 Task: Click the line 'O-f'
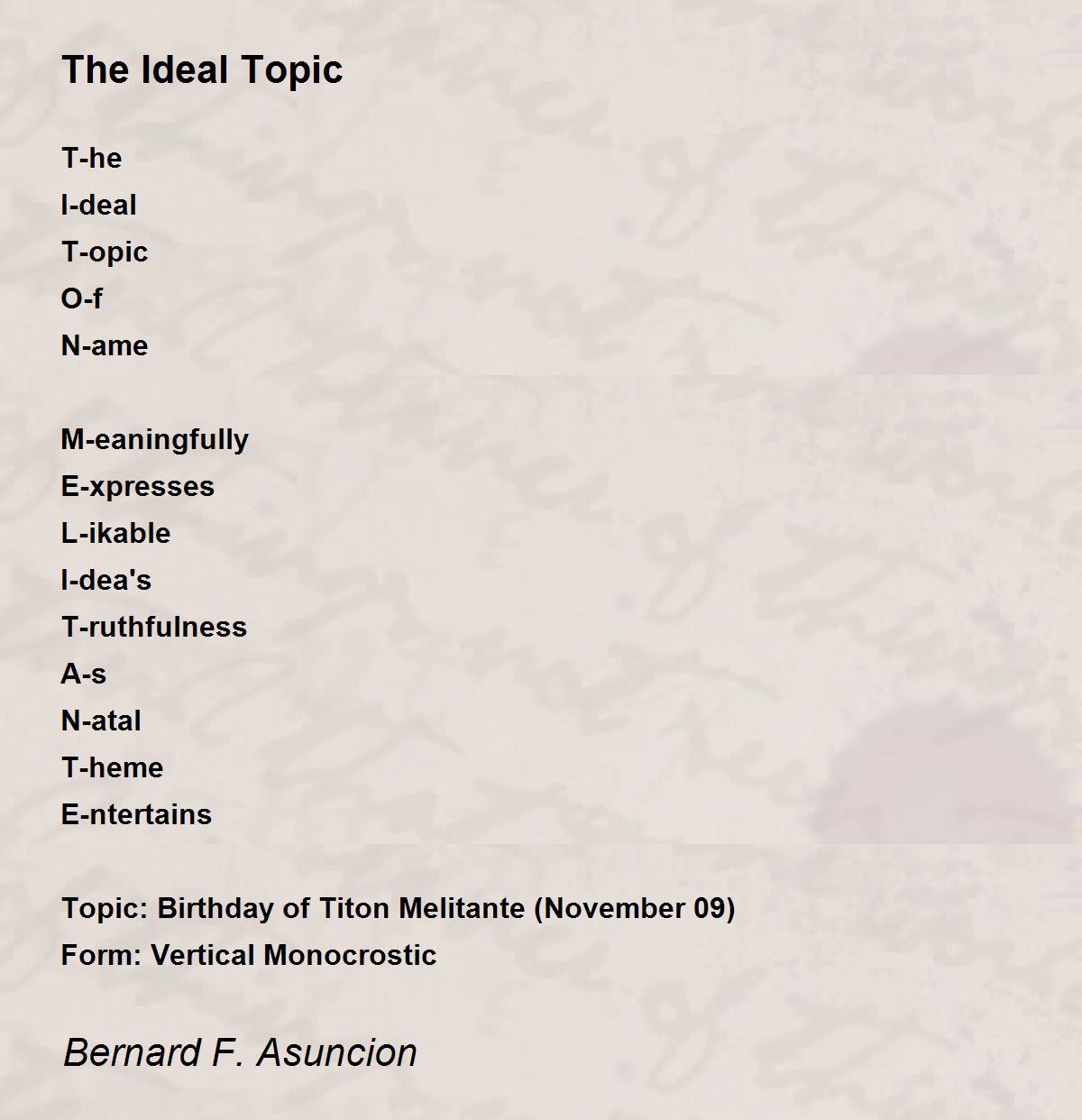pyautogui.click(x=82, y=298)
